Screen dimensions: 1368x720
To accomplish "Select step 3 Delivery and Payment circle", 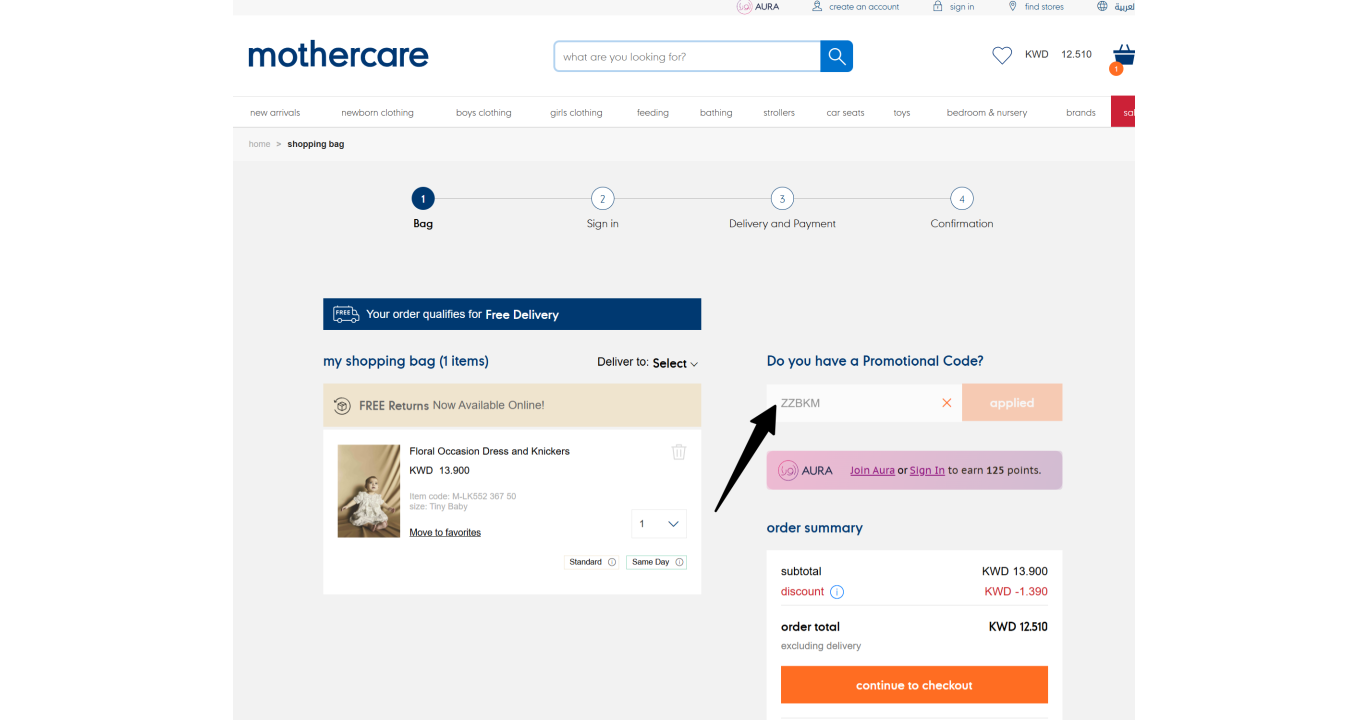I will pyautogui.click(x=782, y=198).
